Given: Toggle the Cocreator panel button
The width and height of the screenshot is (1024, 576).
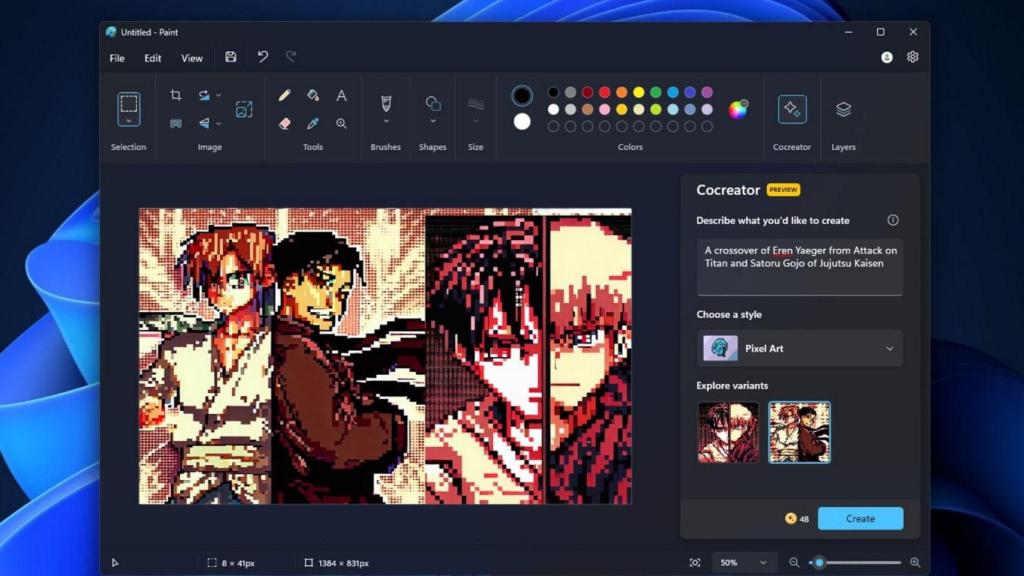Looking at the screenshot, I should click(x=792, y=109).
